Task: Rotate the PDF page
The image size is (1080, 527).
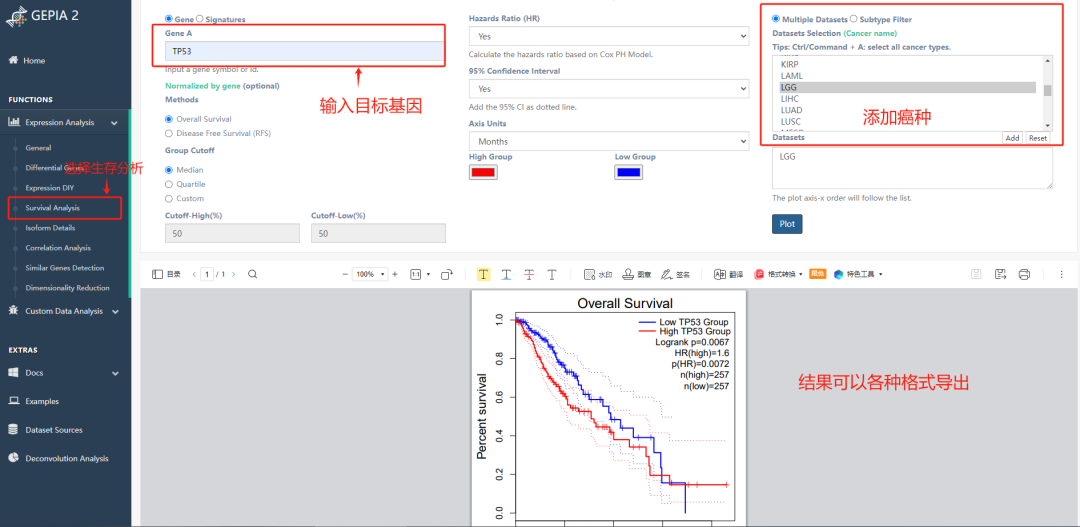Action: 446,274
